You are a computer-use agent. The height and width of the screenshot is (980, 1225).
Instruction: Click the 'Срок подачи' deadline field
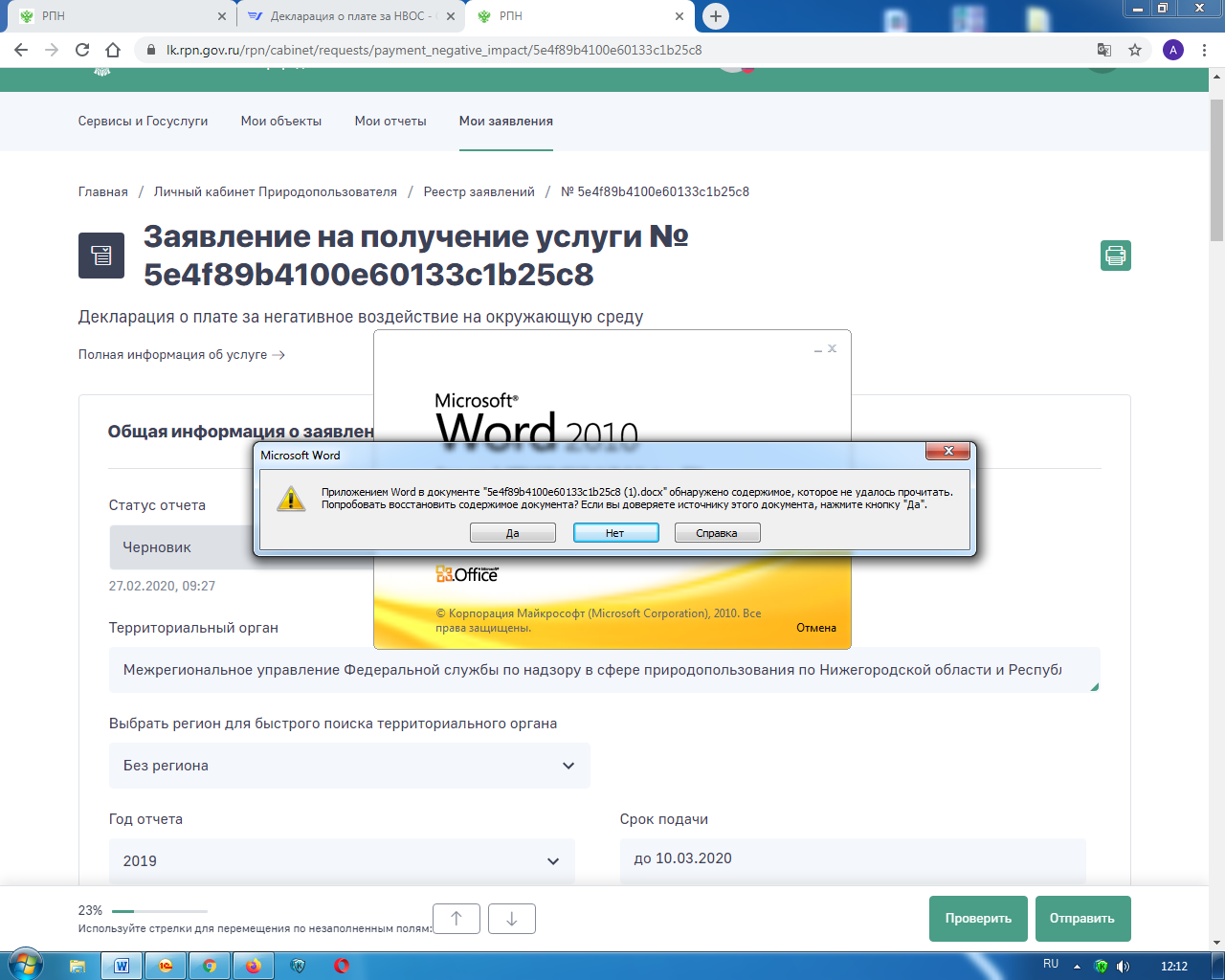point(852,858)
